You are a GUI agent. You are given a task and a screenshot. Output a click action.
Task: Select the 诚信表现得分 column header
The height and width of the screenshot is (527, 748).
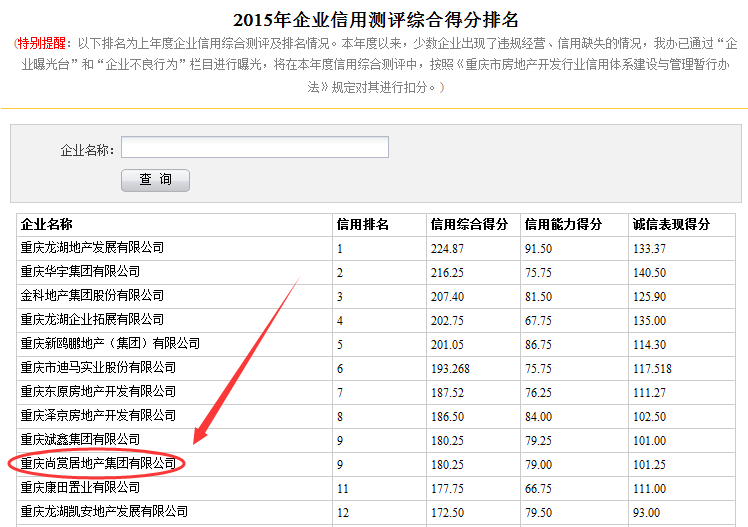(x=671, y=224)
